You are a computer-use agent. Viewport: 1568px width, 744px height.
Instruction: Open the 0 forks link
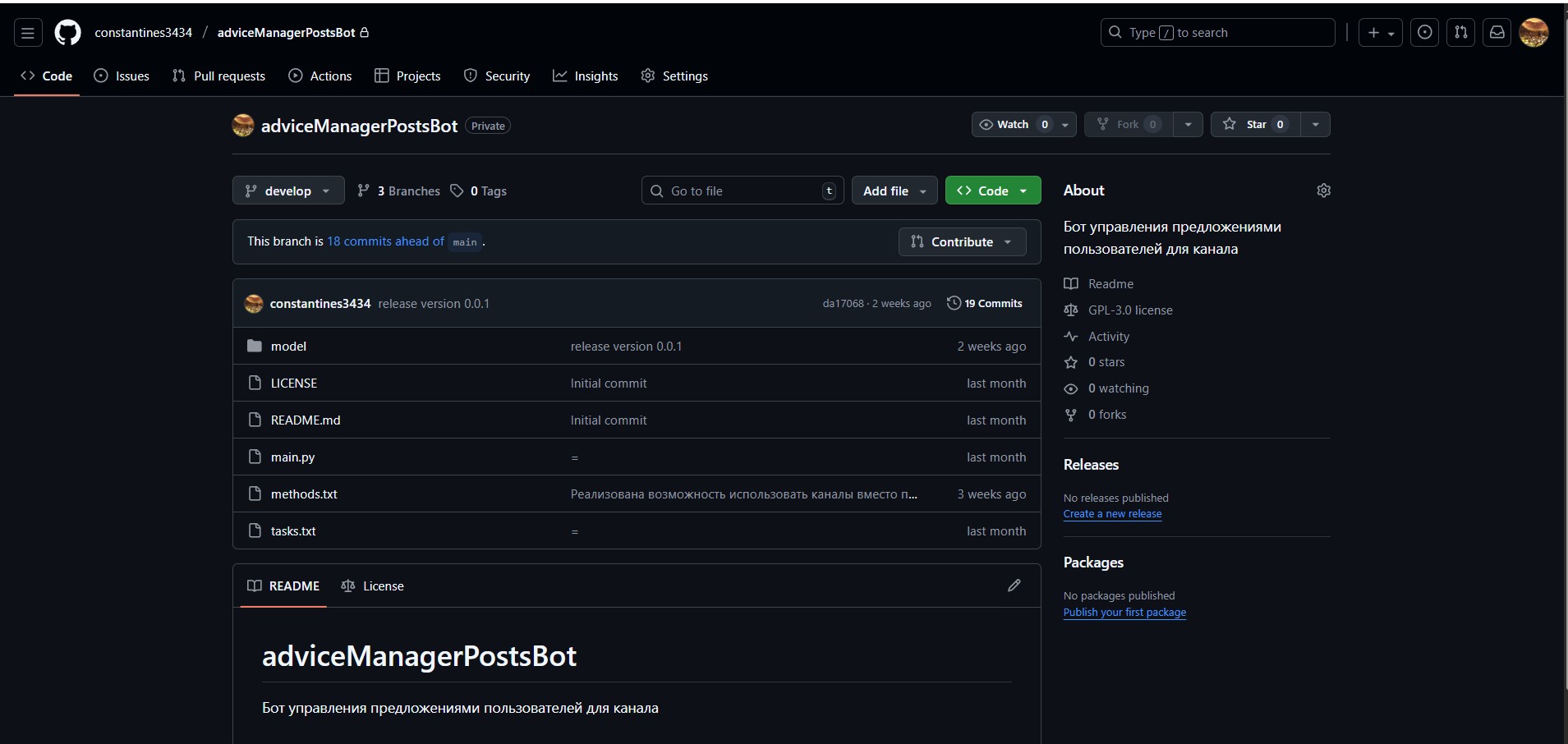1096,415
